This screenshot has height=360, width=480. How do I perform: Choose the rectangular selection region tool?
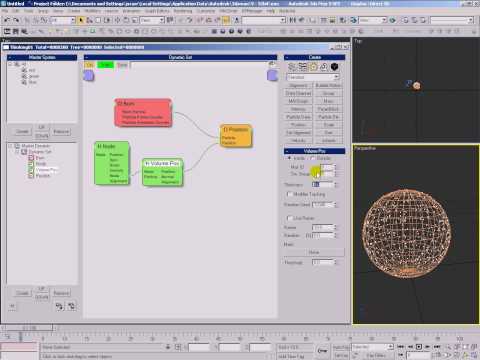click(x=98, y=20)
